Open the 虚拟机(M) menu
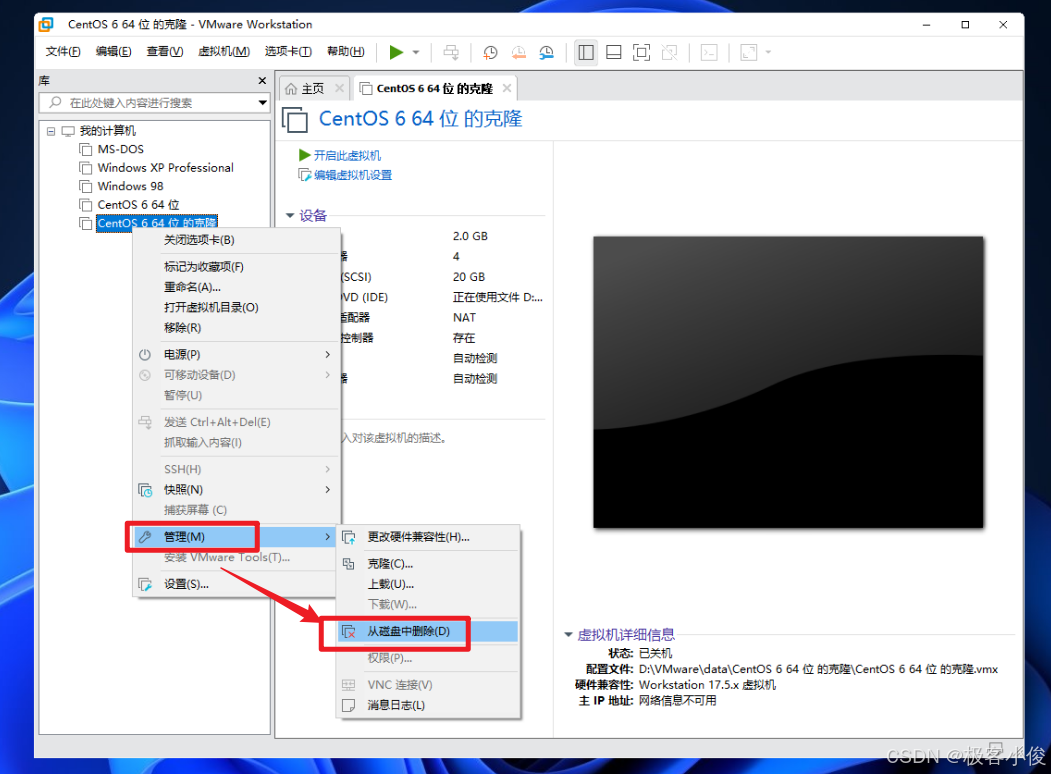Image resolution: width=1051 pixels, height=774 pixels. point(224,52)
